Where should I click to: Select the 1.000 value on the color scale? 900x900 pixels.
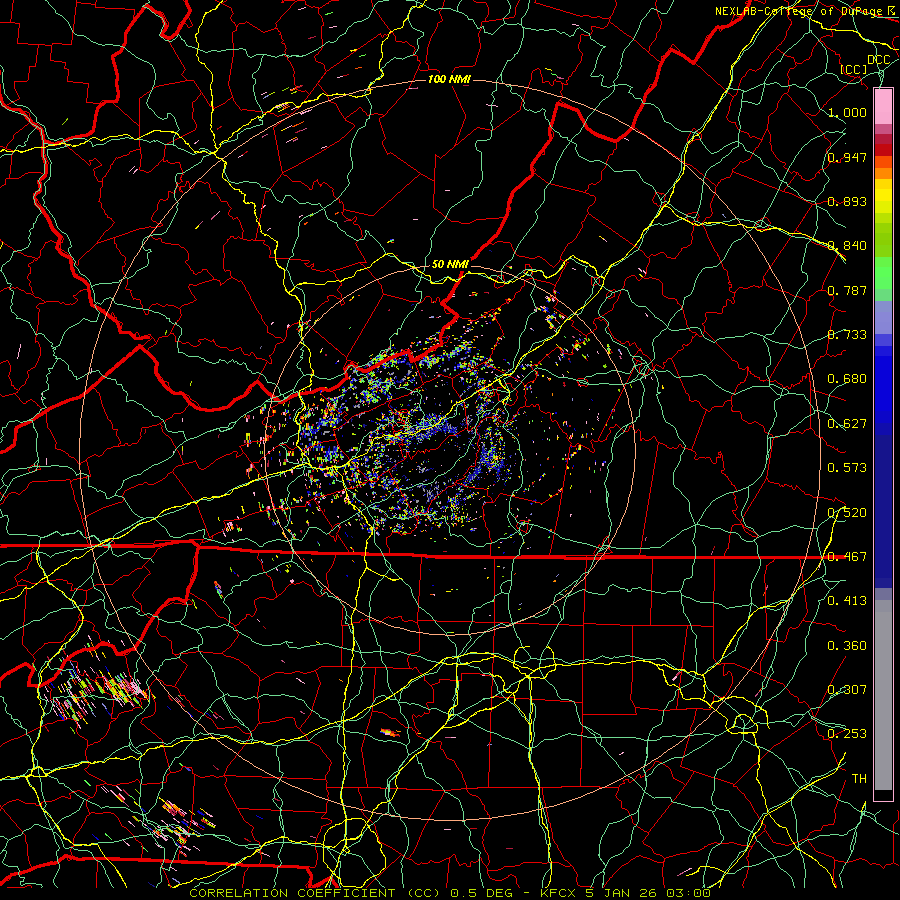pos(847,112)
